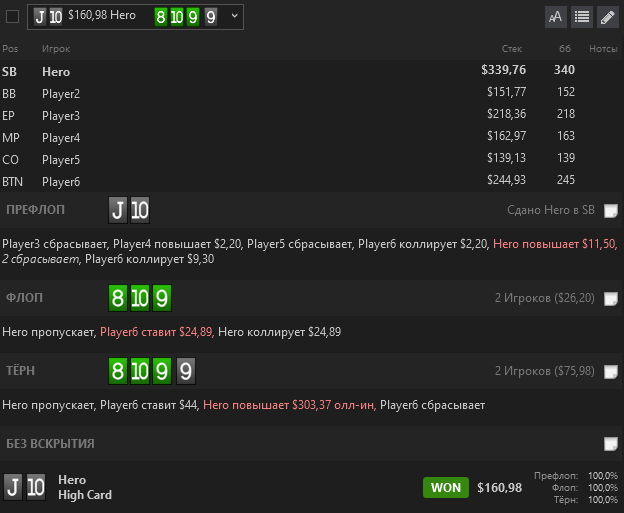Sort by the Стек column header
The image size is (624, 513).
click(x=511, y=49)
